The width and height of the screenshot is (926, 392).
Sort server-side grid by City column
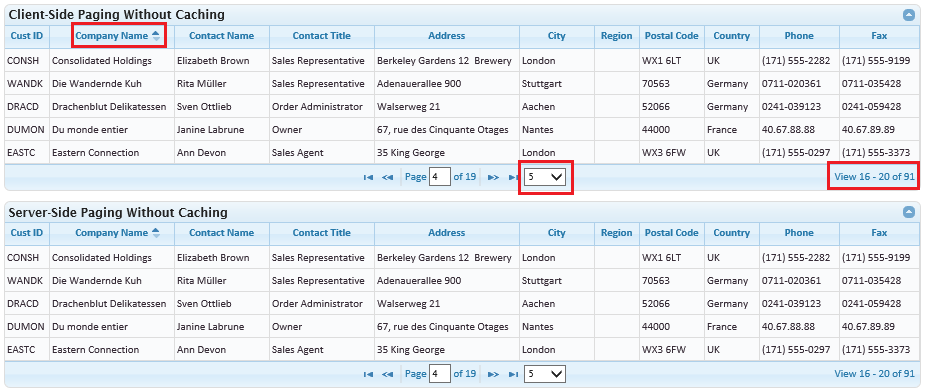click(x=556, y=233)
